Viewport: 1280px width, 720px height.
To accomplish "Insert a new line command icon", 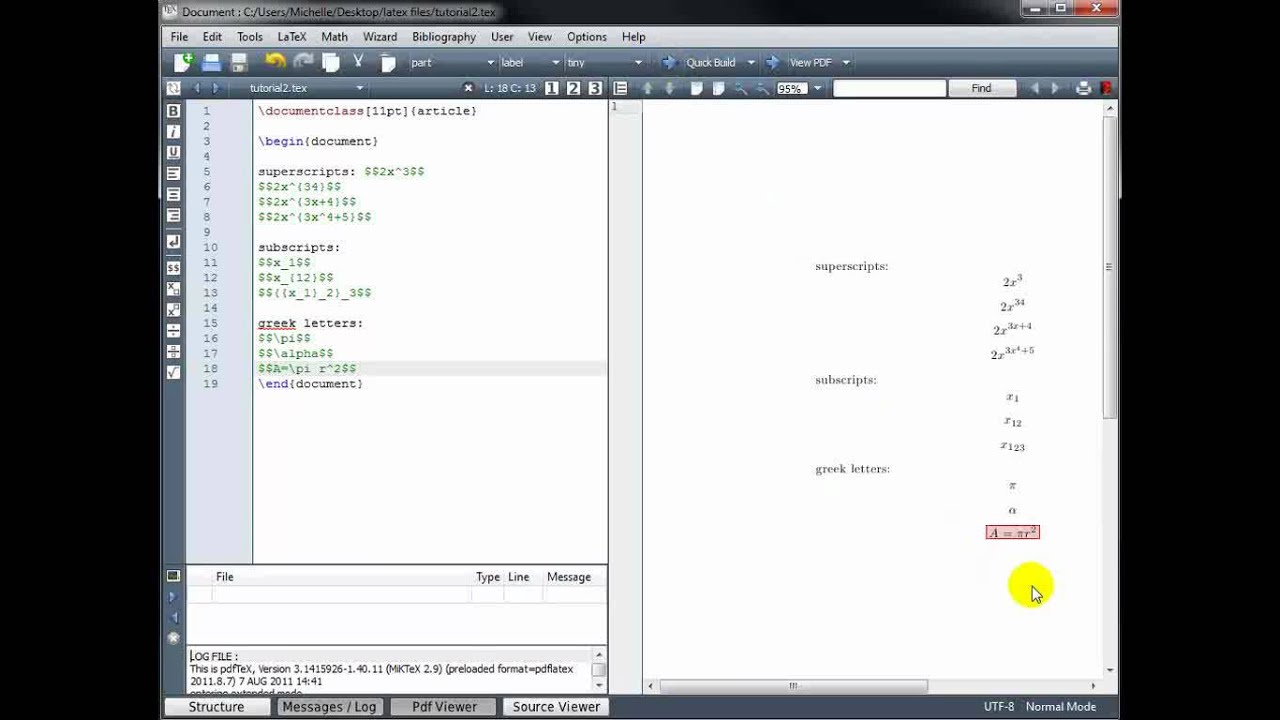I will click(x=173, y=242).
